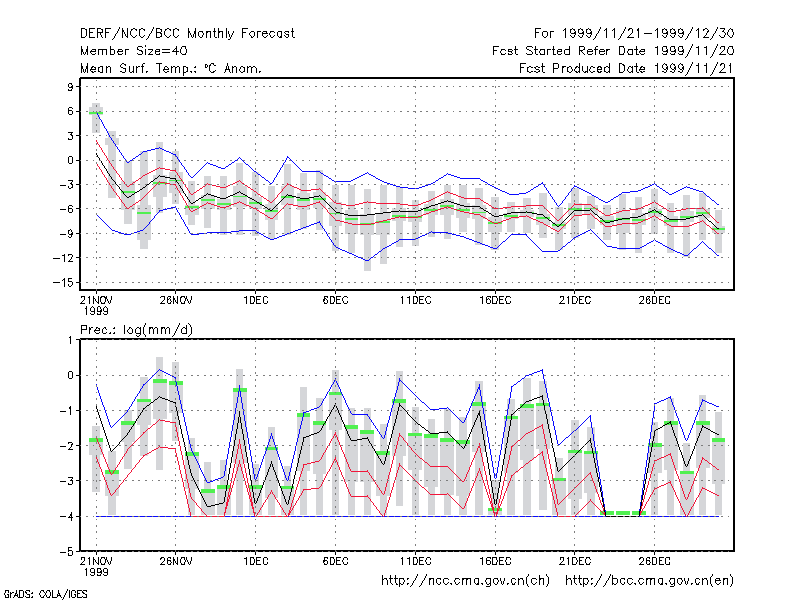
Task: Click the Member Size=40 text
Action: pos(134,51)
